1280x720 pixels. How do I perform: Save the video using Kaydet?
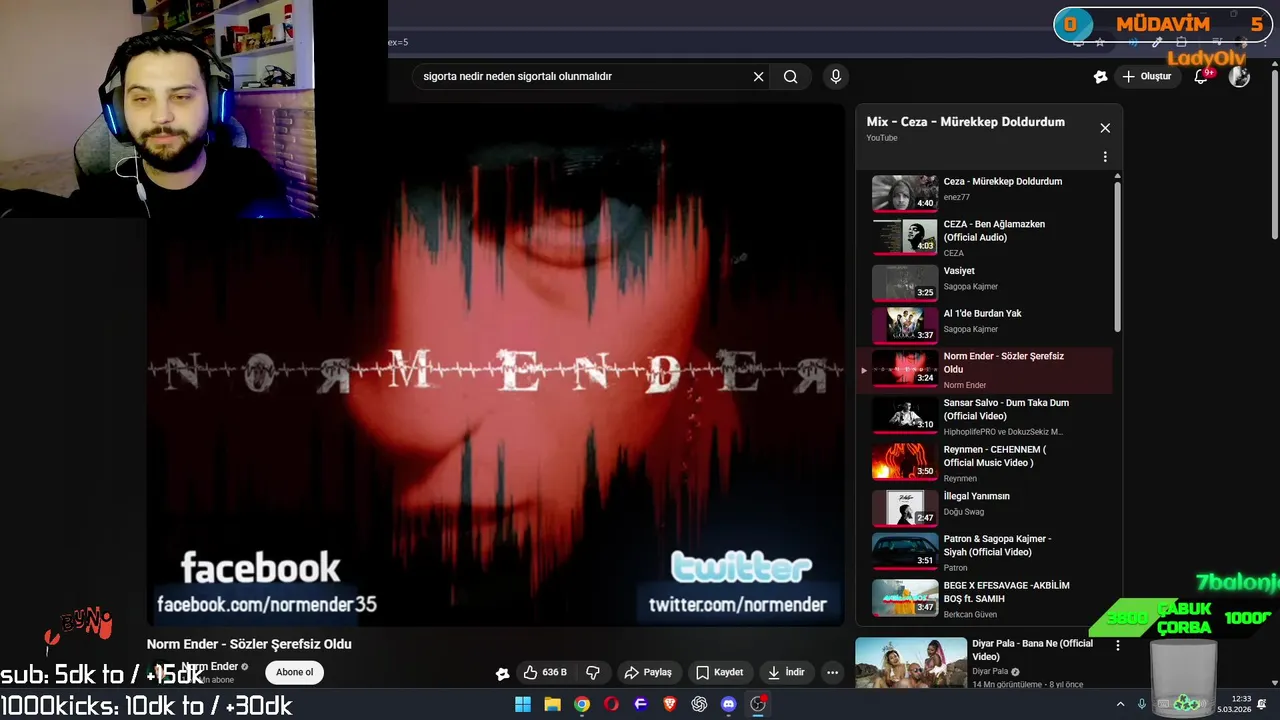(720, 673)
